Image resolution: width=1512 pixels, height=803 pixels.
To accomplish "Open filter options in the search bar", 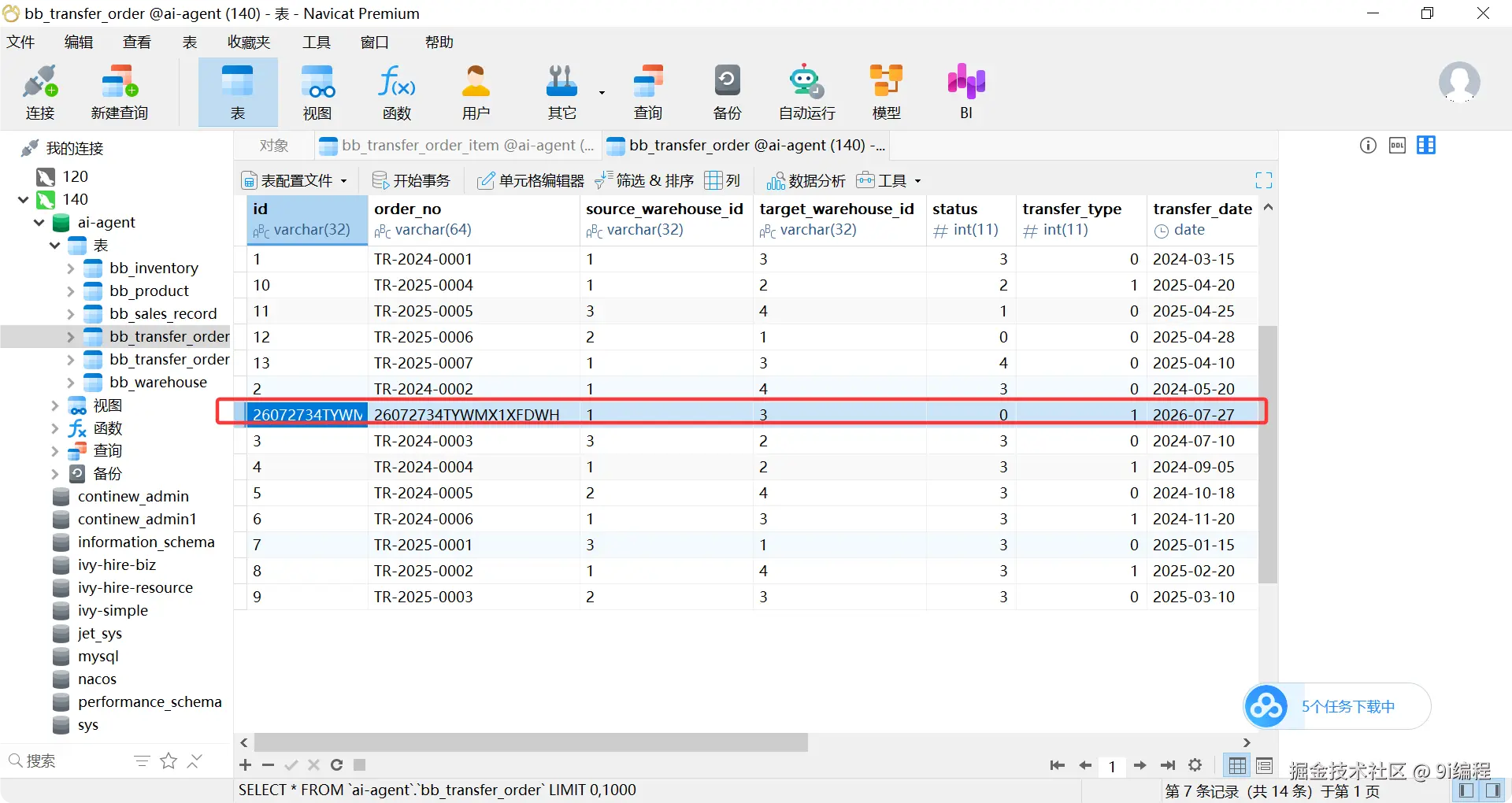I will pos(142,760).
